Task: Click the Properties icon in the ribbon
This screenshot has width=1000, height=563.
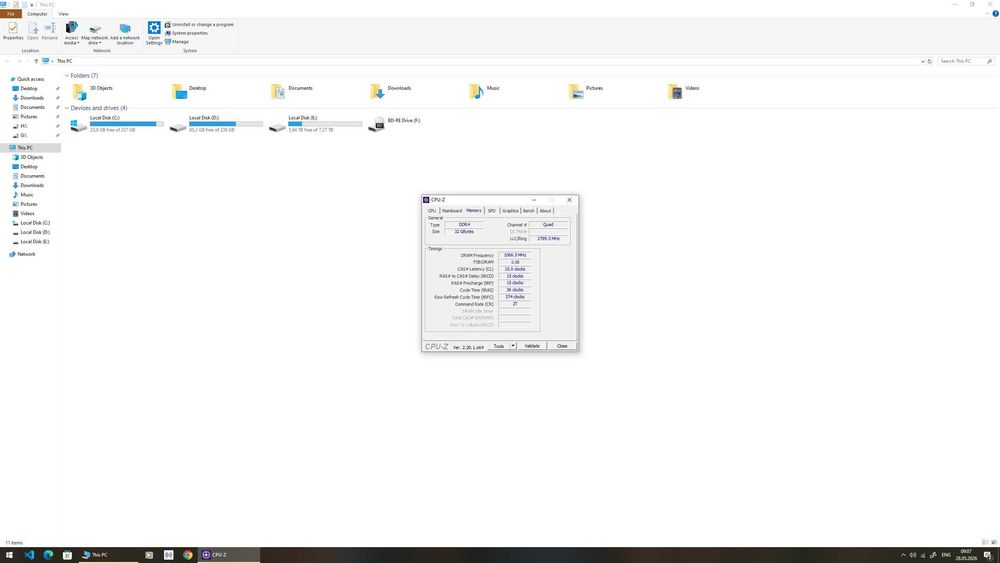Action: pyautogui.click(x=13, y=31)
